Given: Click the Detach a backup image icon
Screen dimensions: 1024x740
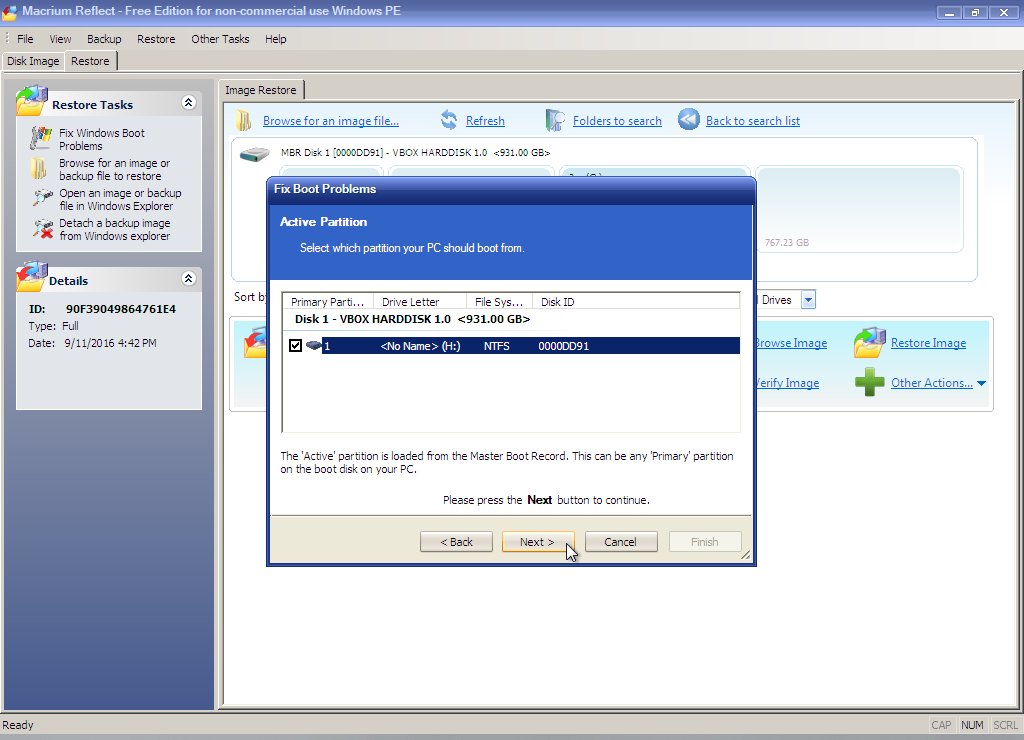Looking at the screenshot, I should (41, 229).
